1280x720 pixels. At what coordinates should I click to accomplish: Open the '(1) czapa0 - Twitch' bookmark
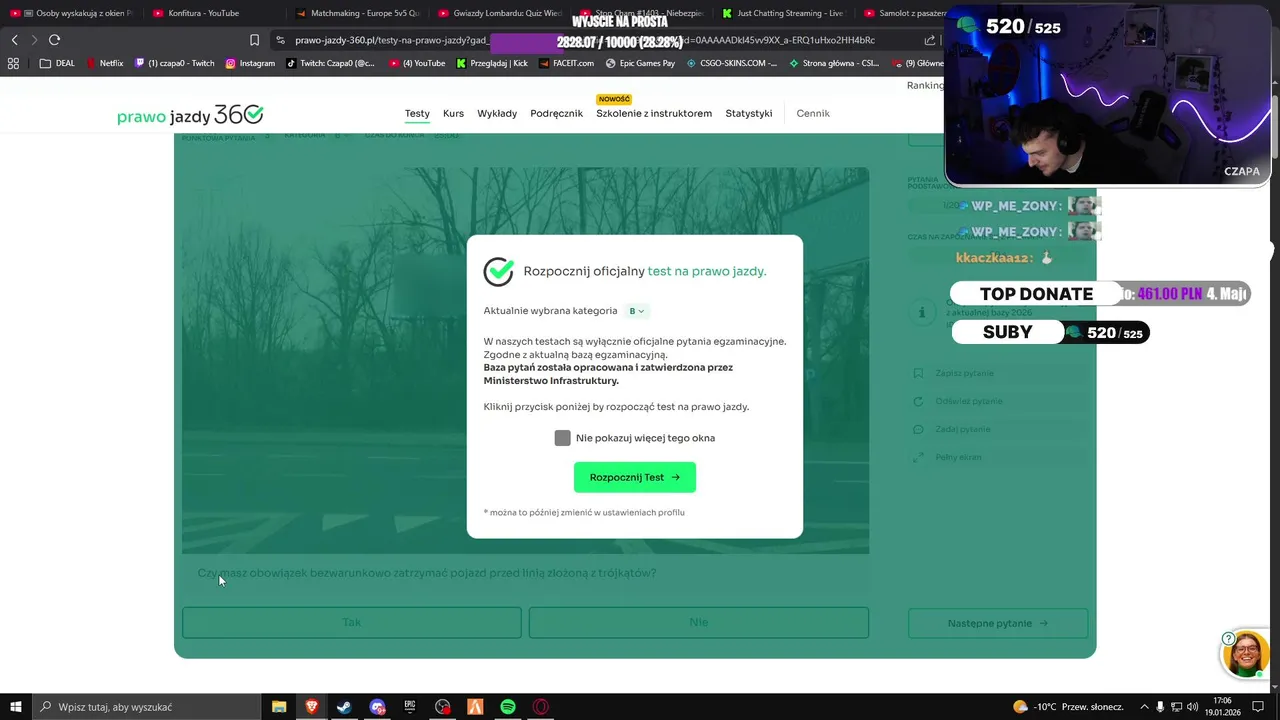175,63
